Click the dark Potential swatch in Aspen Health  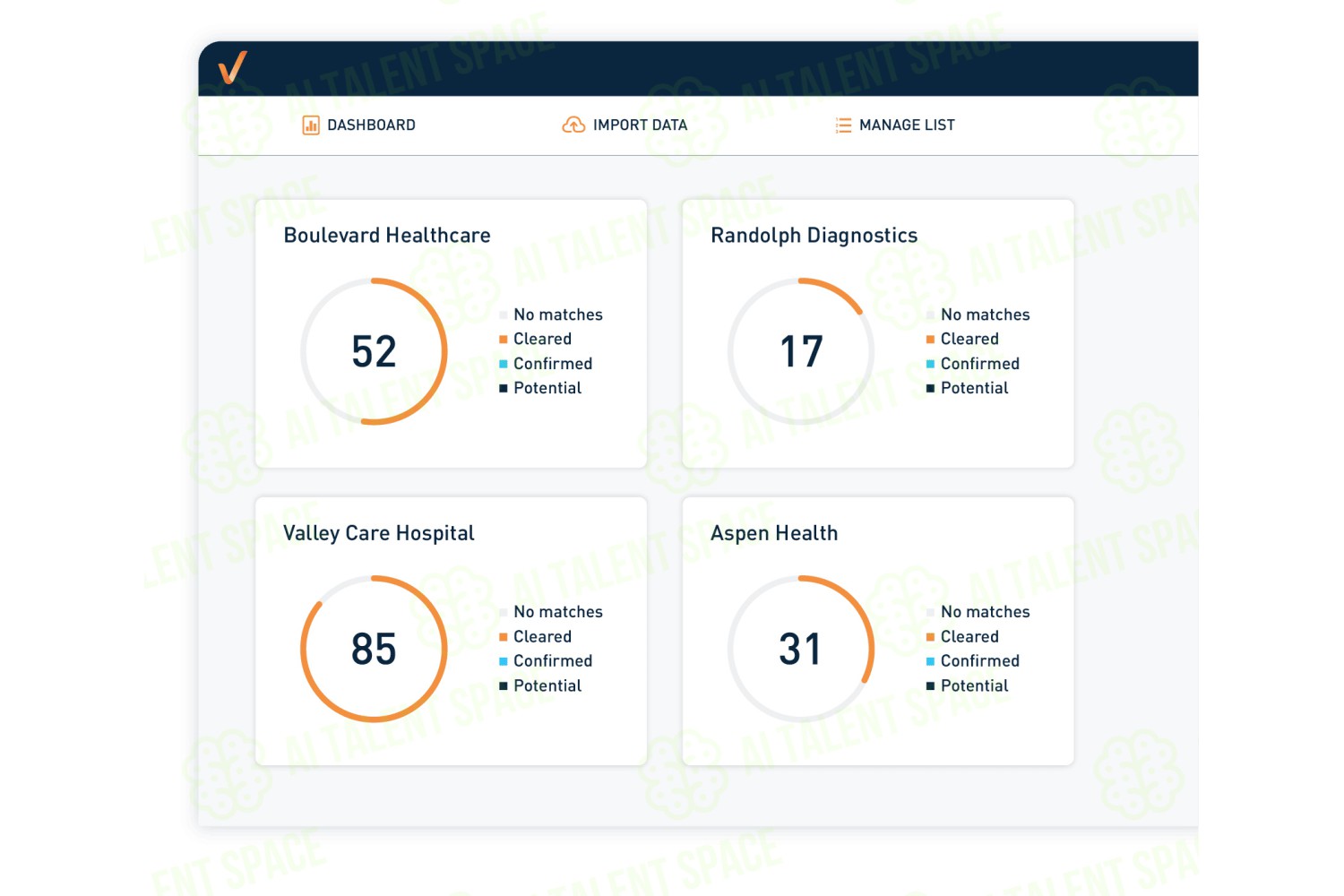click(930, 686)
